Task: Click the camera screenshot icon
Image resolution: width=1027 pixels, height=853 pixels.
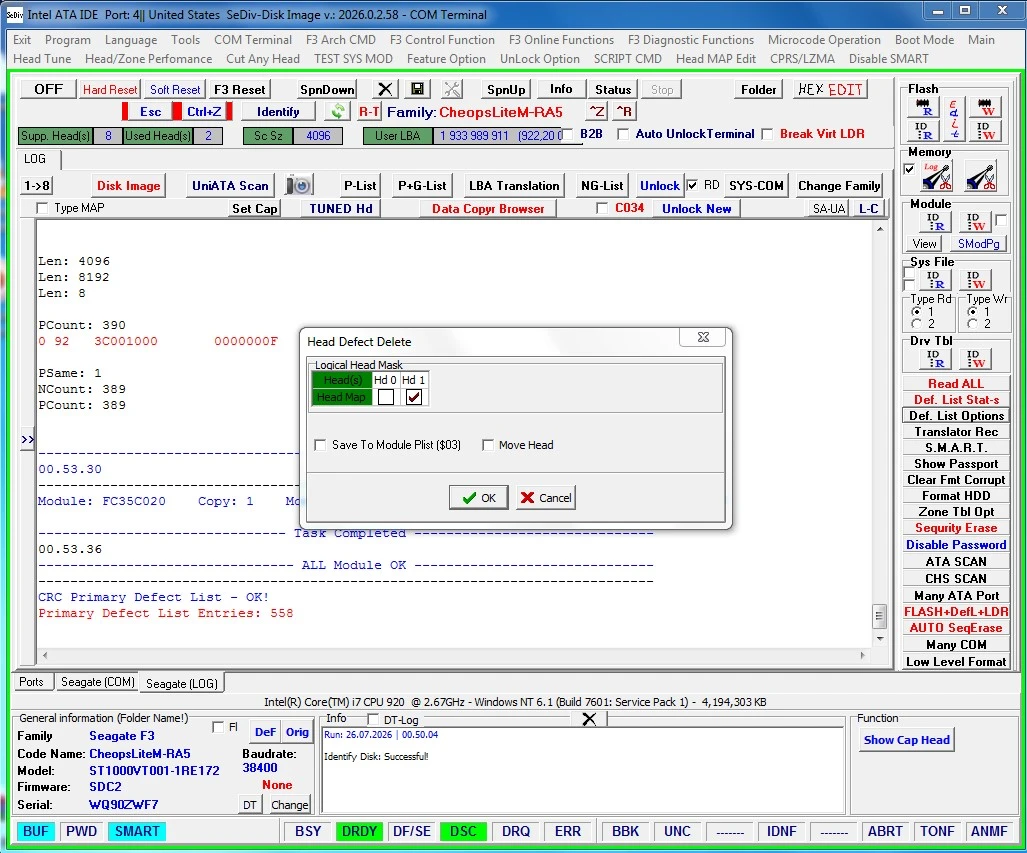Action: 299,185
